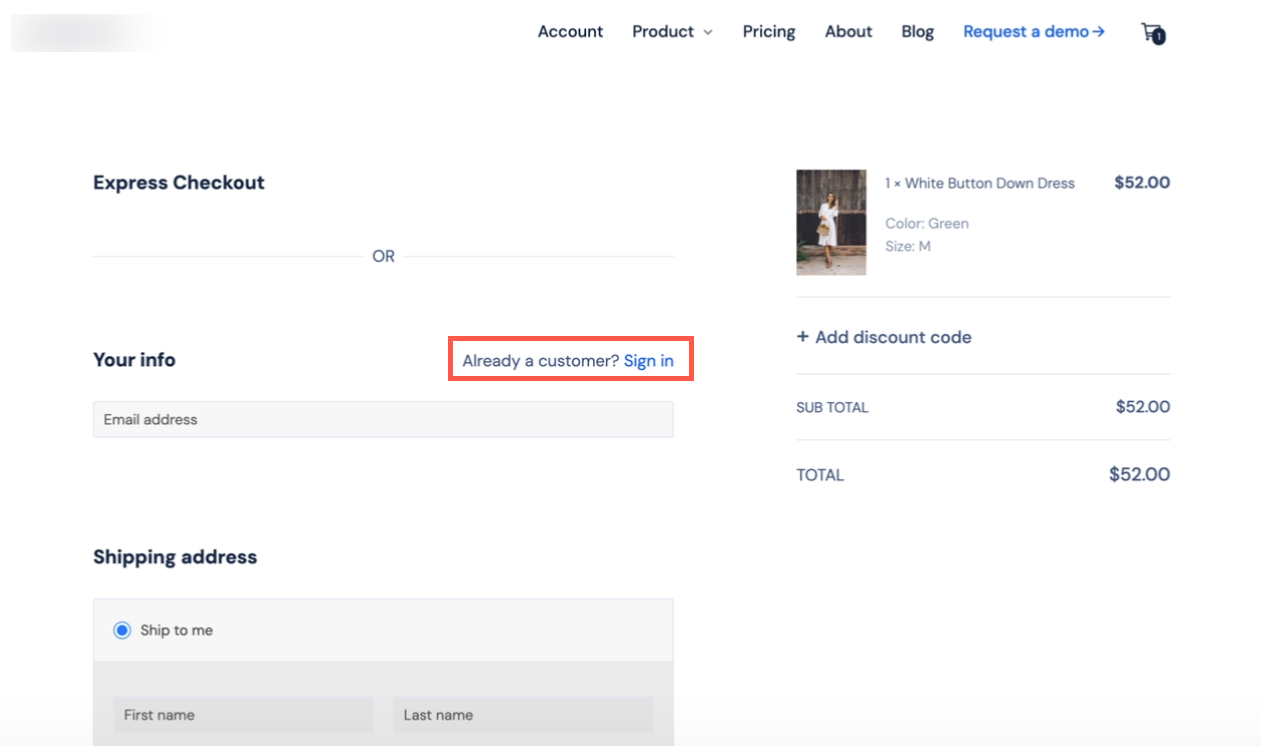The height and width of the screenshot is (746, 1261).
Task: Go to the Pricing page
Action: (769, 32)
